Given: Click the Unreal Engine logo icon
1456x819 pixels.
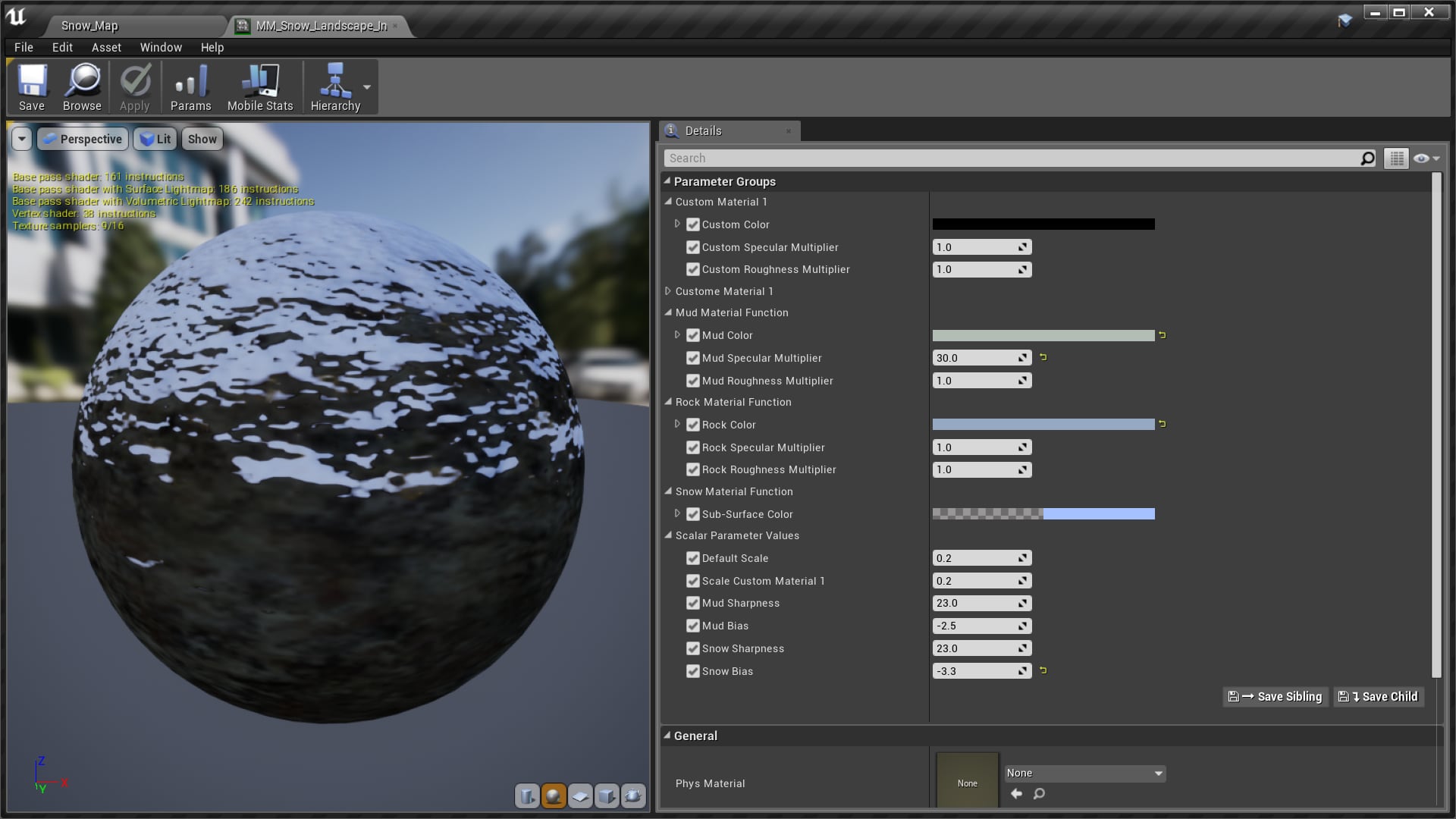Looking at the screenshot, I should (16, 17).
